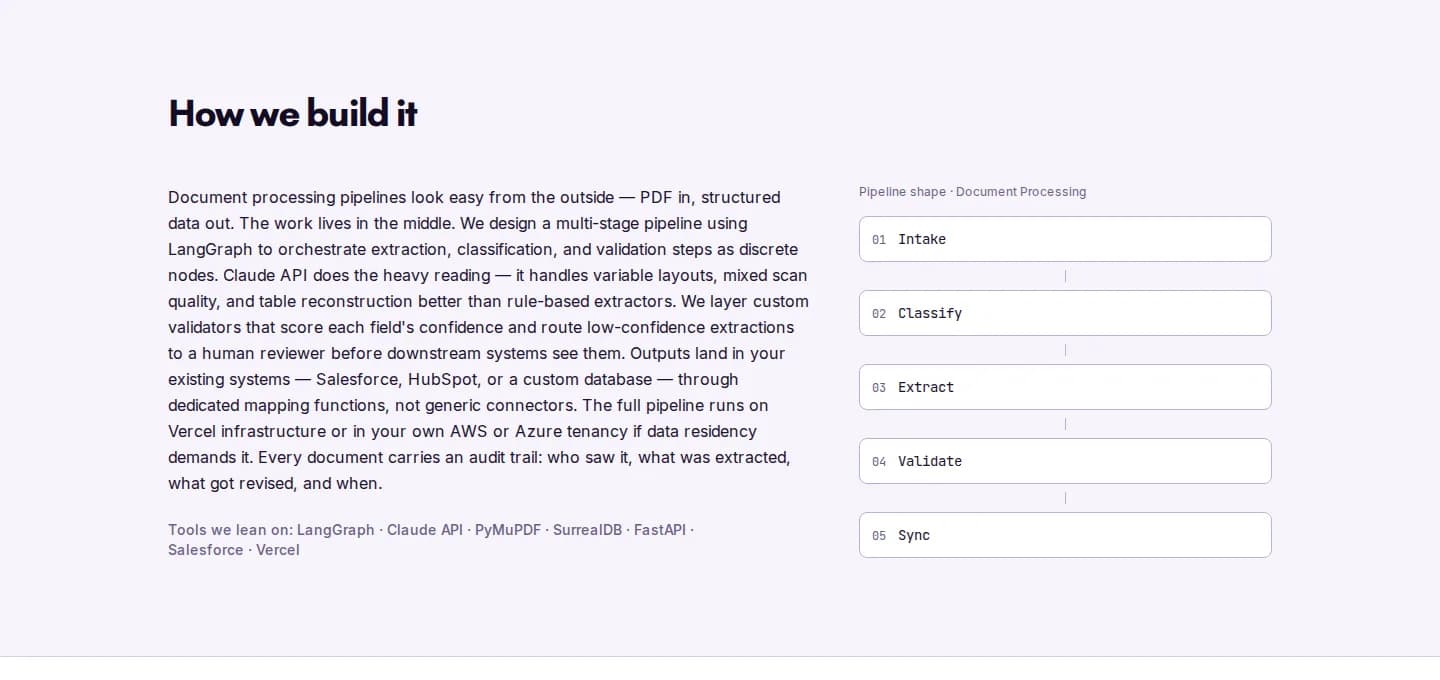Click the connector line between Intake and Classify

click(x=1065, y=276)
